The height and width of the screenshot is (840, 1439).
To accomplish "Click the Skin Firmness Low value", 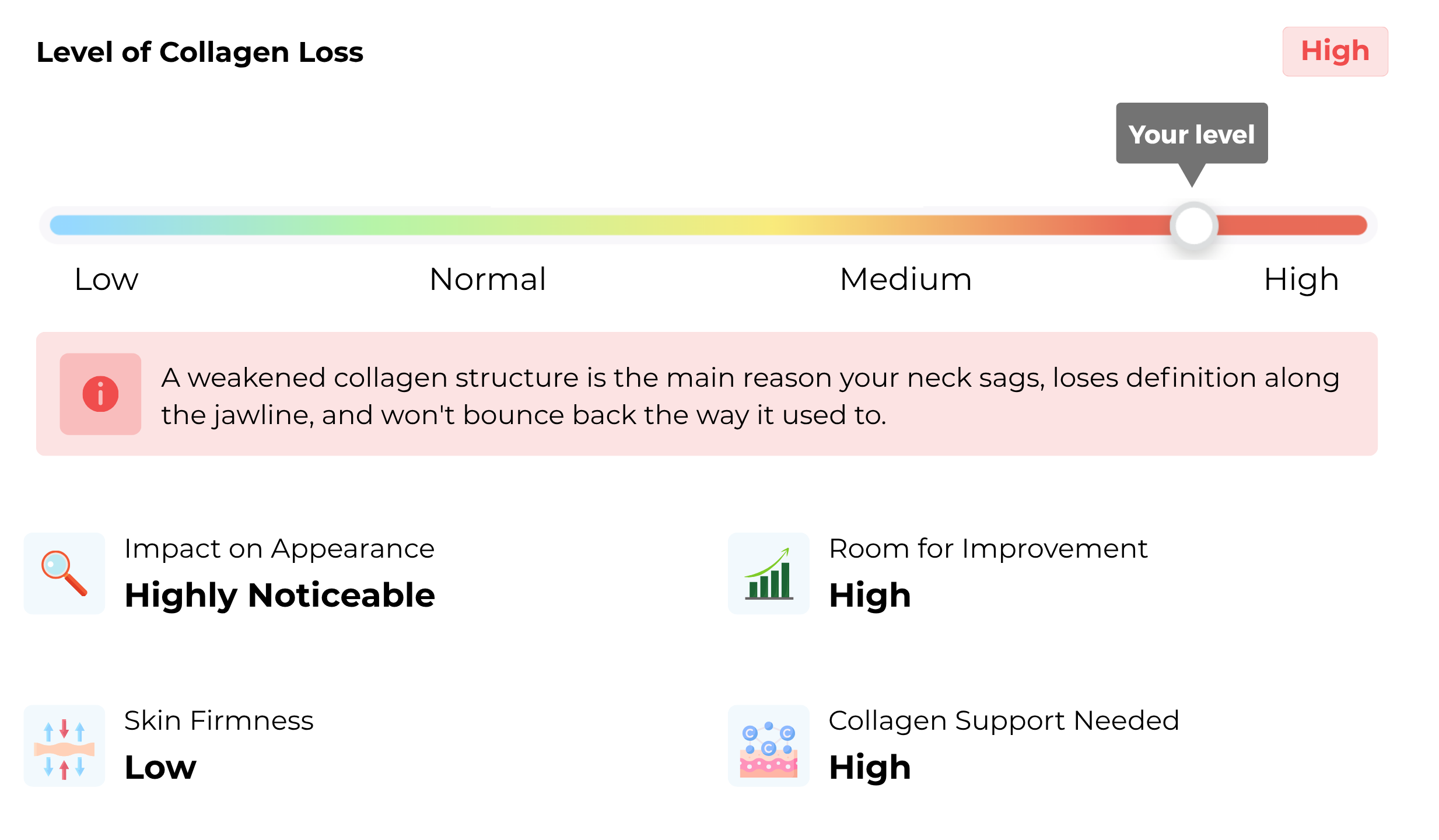I will click(x=160, y=768).
